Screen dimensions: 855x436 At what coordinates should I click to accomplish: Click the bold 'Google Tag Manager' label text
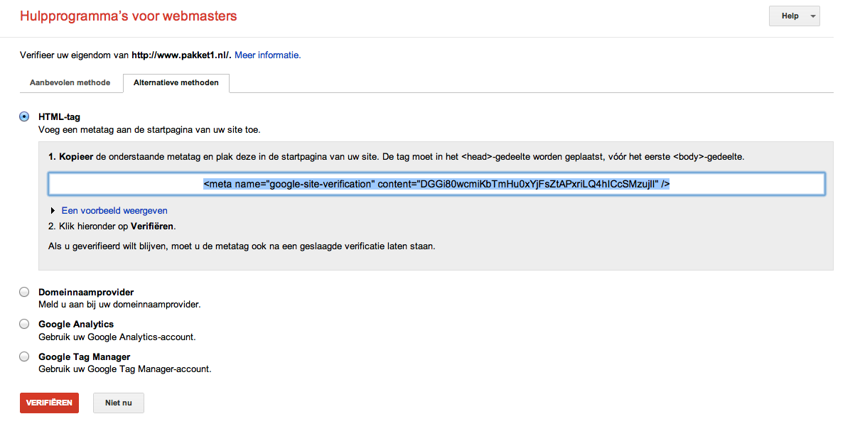84,356
